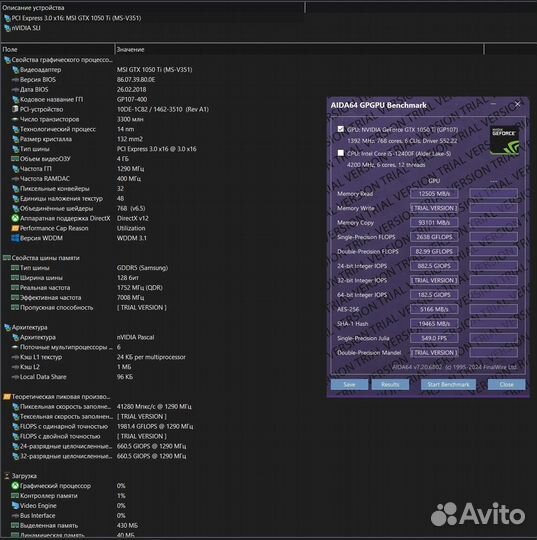The height and width of the screenshot is (540, 537).
Task: Click the value 41280 Мпкс/с @ 1290 МГц
Action: click(x=154, y=407)
